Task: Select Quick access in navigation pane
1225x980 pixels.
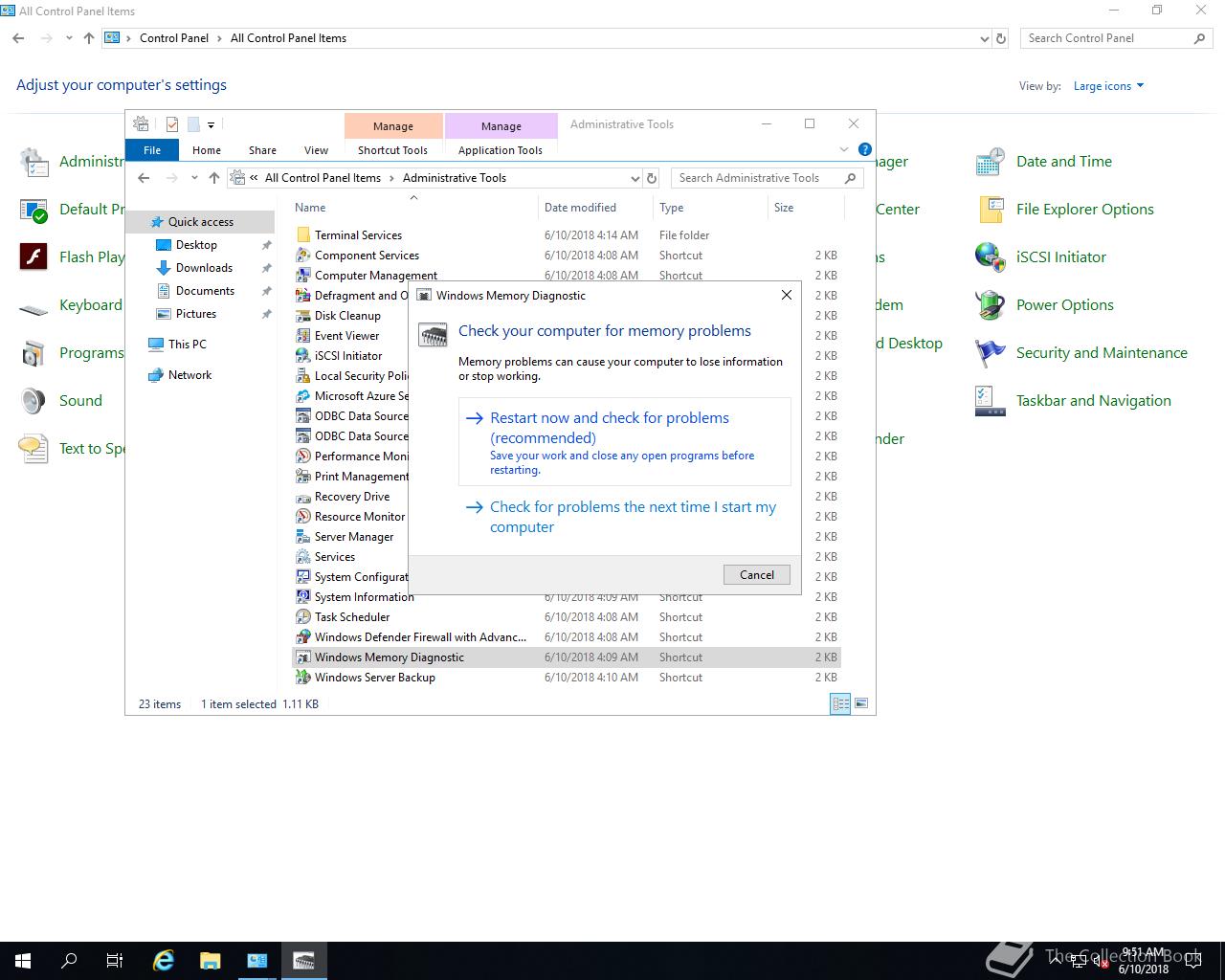Action: pos(200,222)
